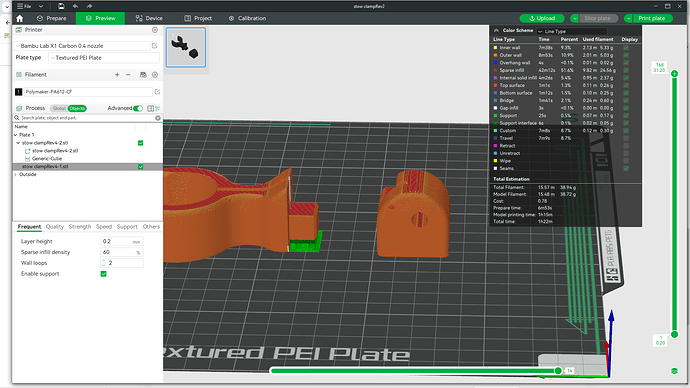Image resolution: width=690 pixels, height=388 pixels.
Task: Collapse the stow clampRev4-2.stl parent node
Action: (18, 143)
